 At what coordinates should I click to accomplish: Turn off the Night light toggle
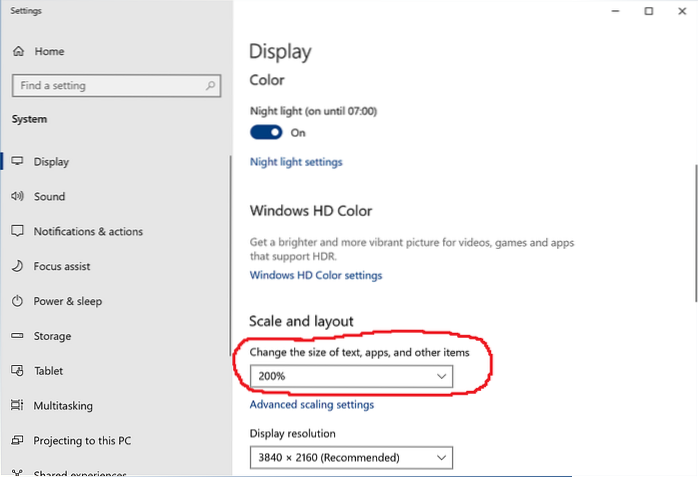click(265, 132)
